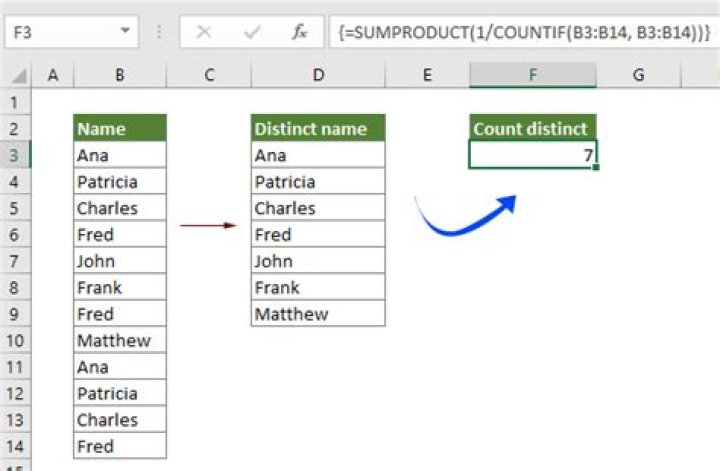
Task: Confirm formula entry with the checkmark icon
Action: point(252,32)
